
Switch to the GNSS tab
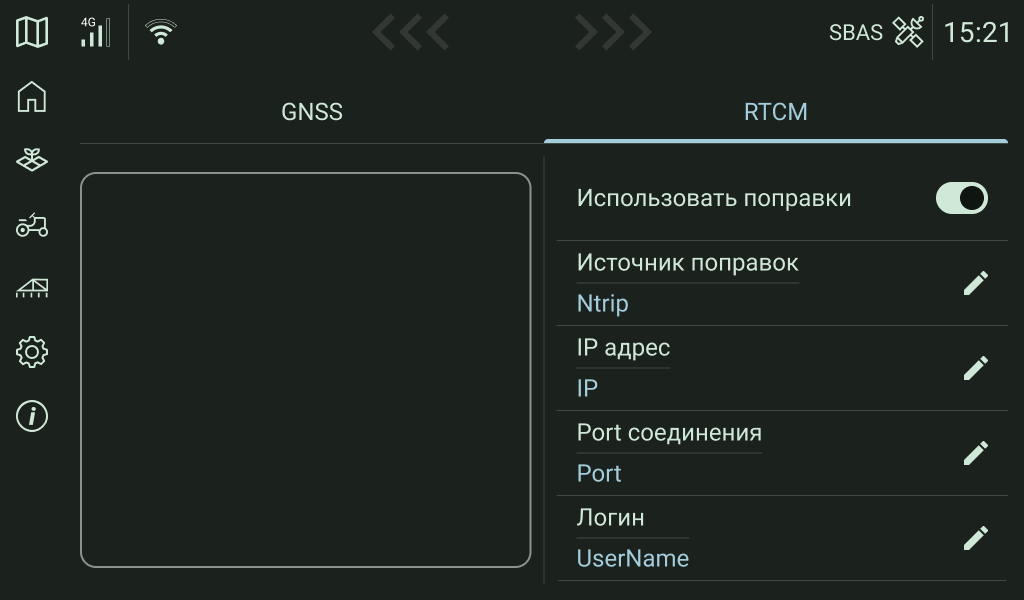pos(312,112)
